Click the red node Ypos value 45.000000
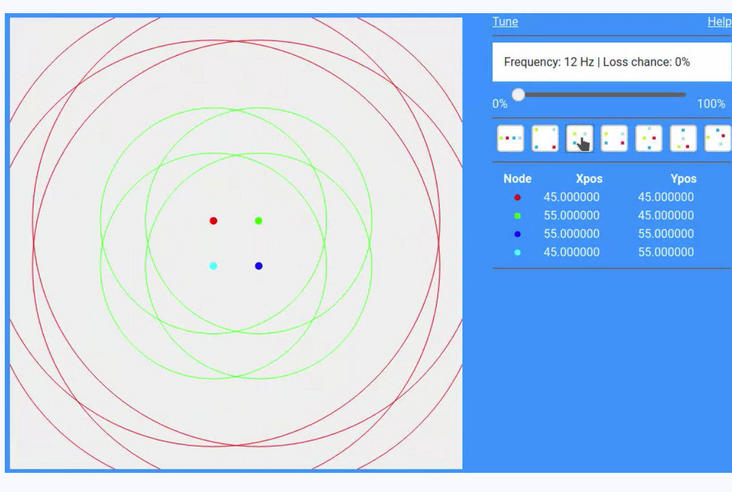This screenshot has width=732, height=492. point(666,197)
